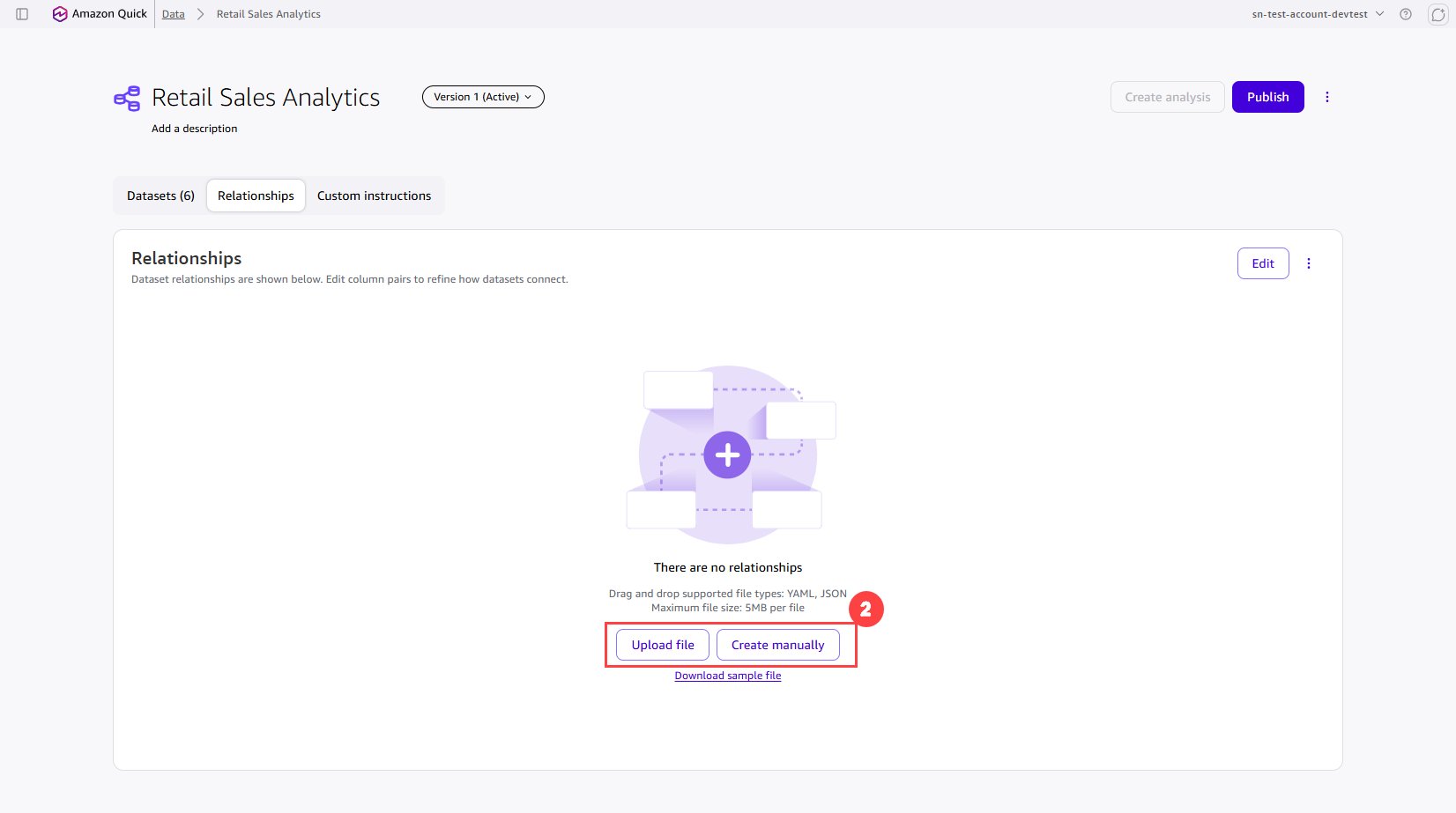This screenshot has width=1456, height=813.
Task: Click the purple plus icon in illustration
Action: [727, 455]
